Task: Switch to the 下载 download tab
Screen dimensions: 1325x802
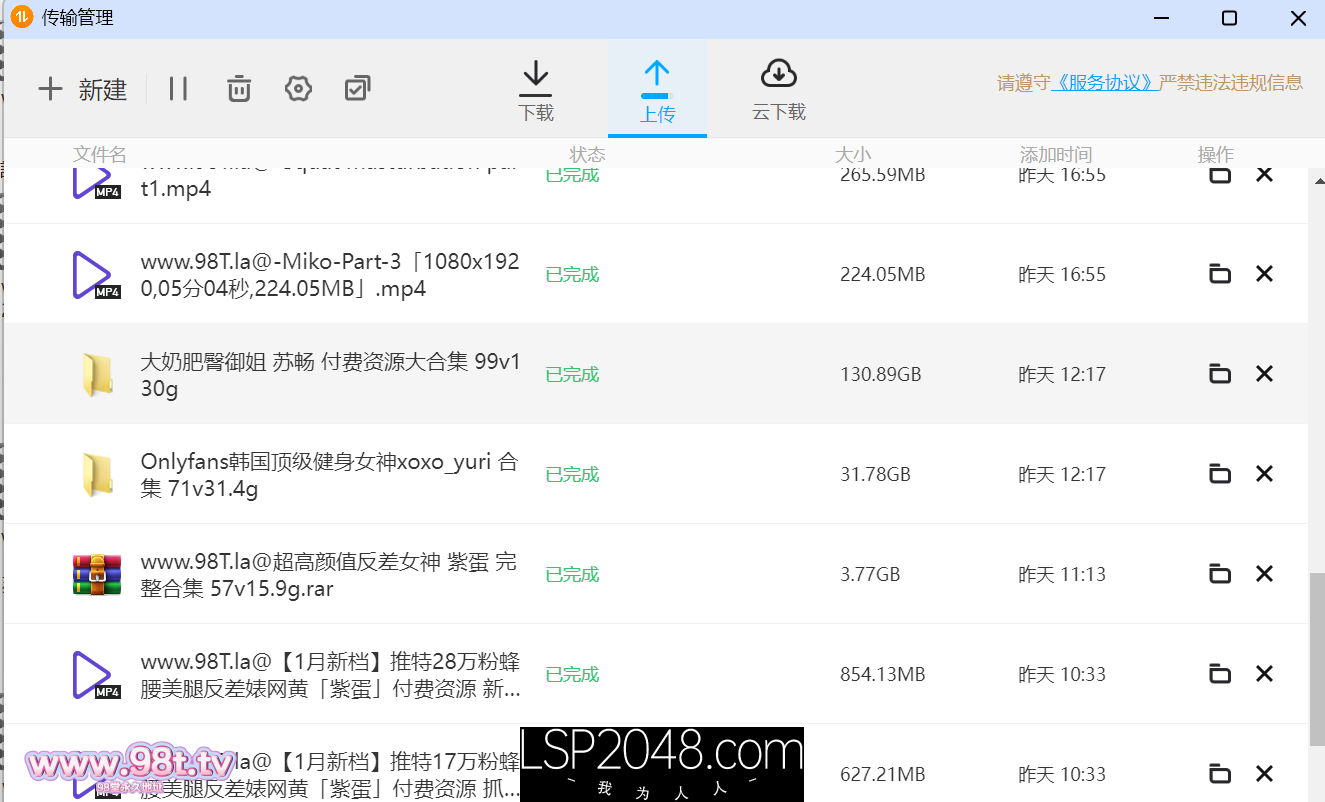Action: tap(536, 91)
